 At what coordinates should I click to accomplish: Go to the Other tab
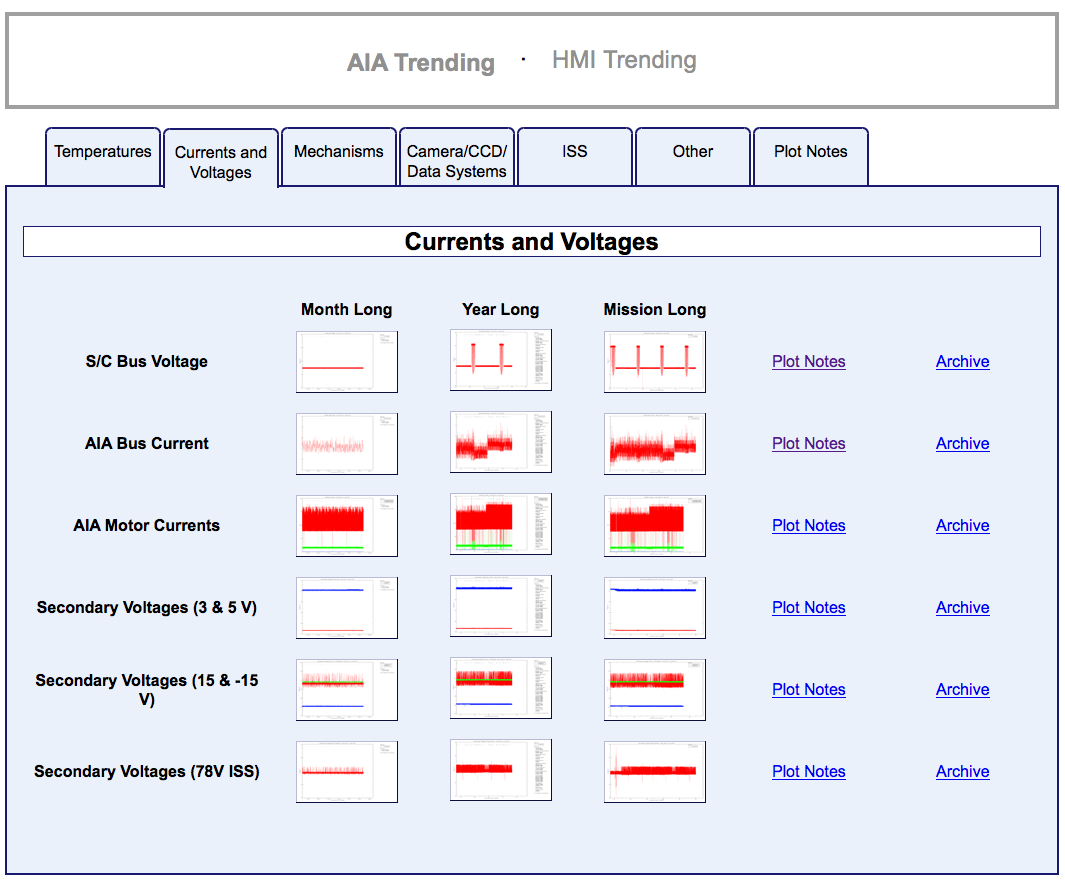click(692, 152)
